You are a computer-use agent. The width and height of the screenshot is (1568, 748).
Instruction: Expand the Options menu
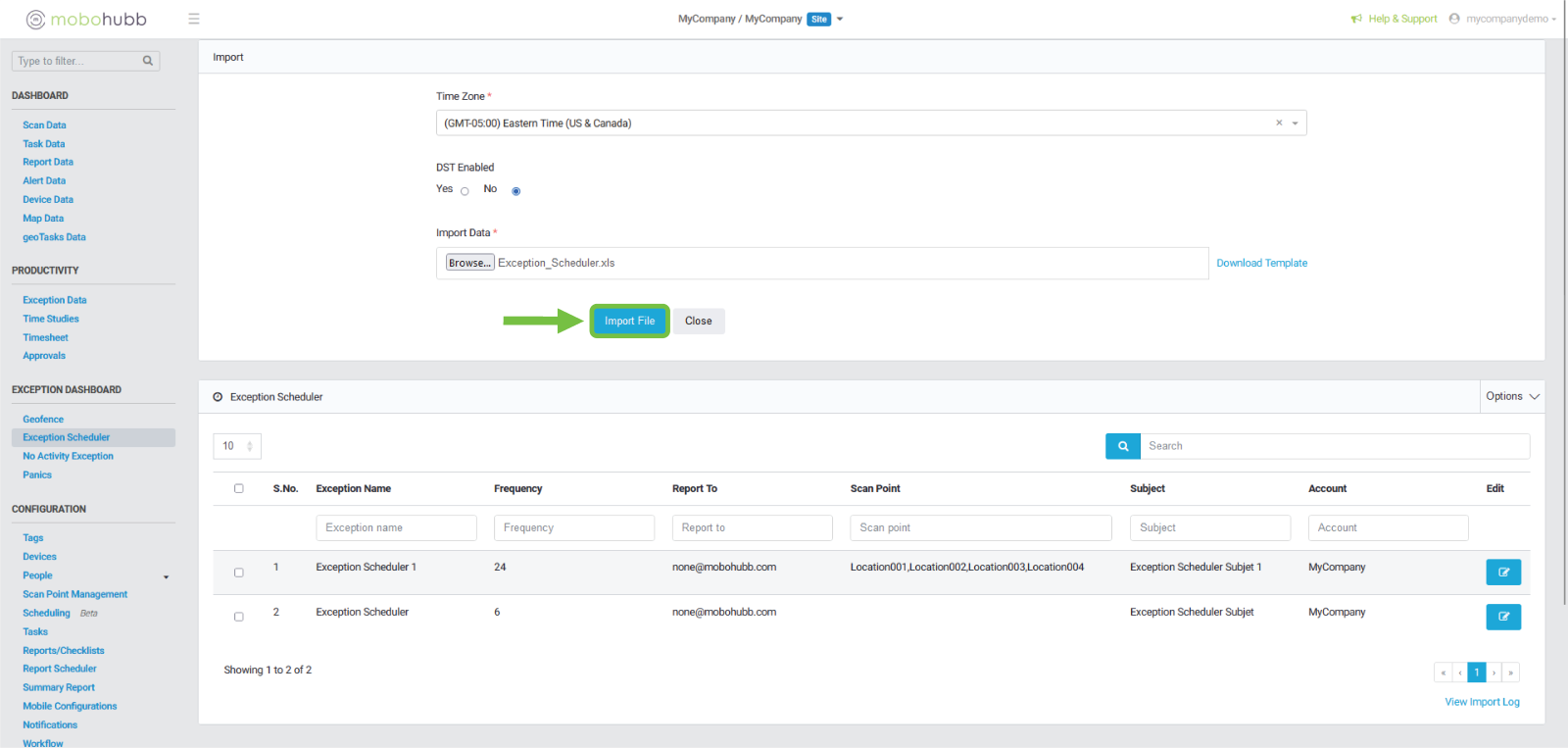(x=1512, y=397)
